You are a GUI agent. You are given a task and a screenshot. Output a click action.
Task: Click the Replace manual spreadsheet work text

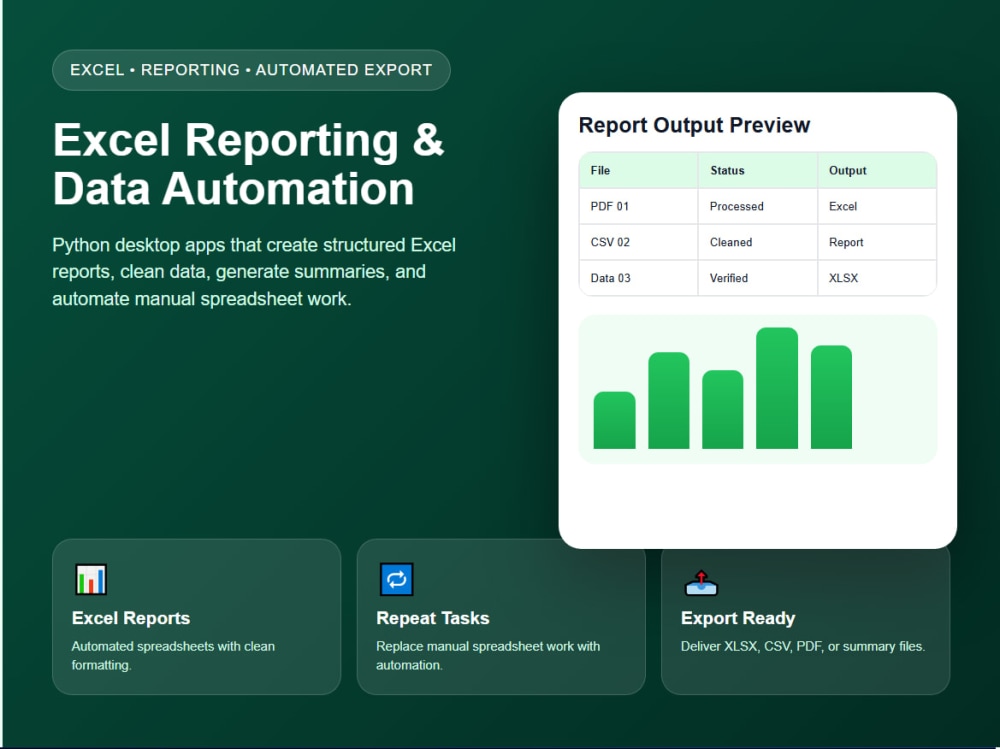pyautogui.click(x=488, y=655)
